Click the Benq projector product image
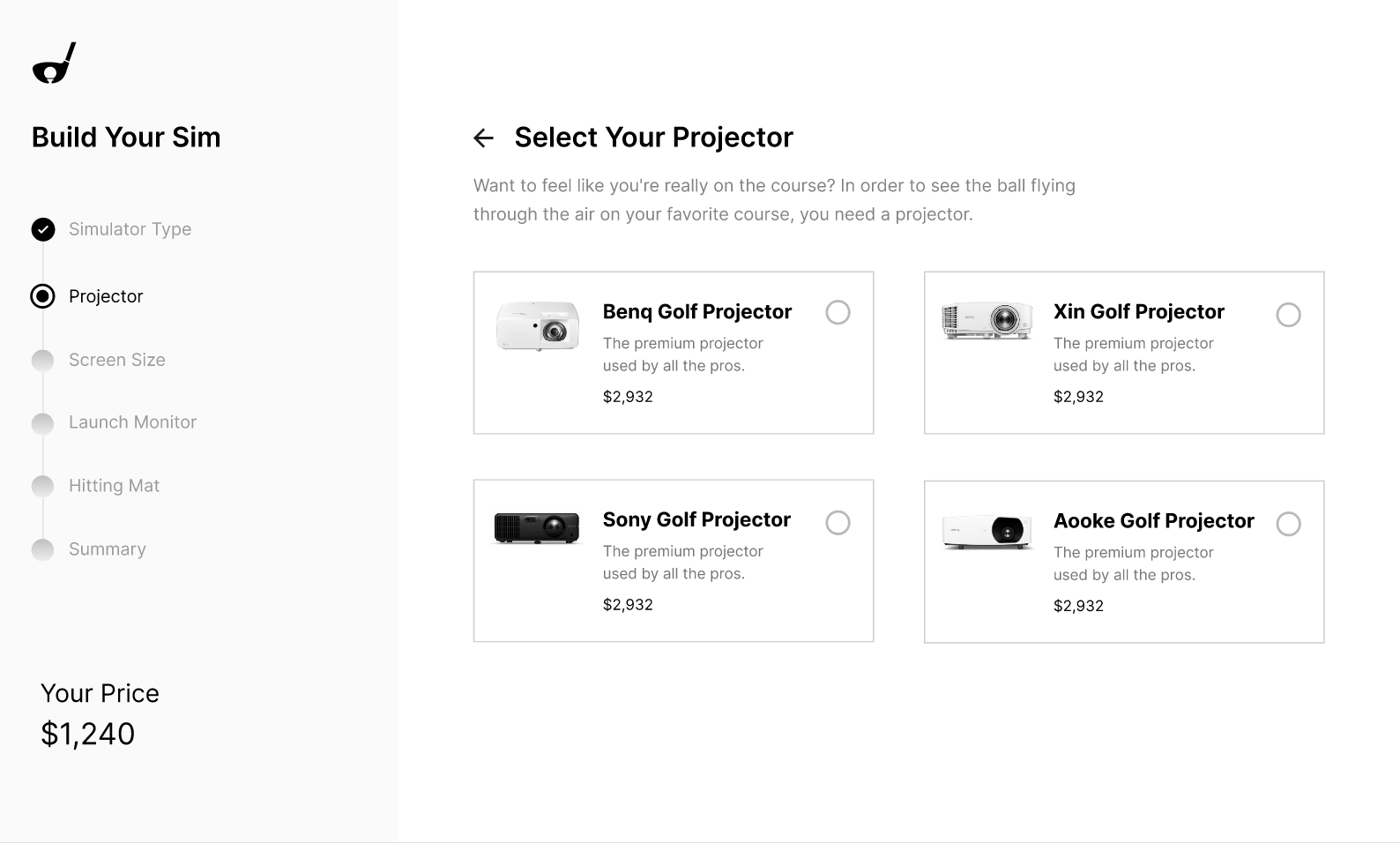 pyautogui.click(x=538, y=326)
